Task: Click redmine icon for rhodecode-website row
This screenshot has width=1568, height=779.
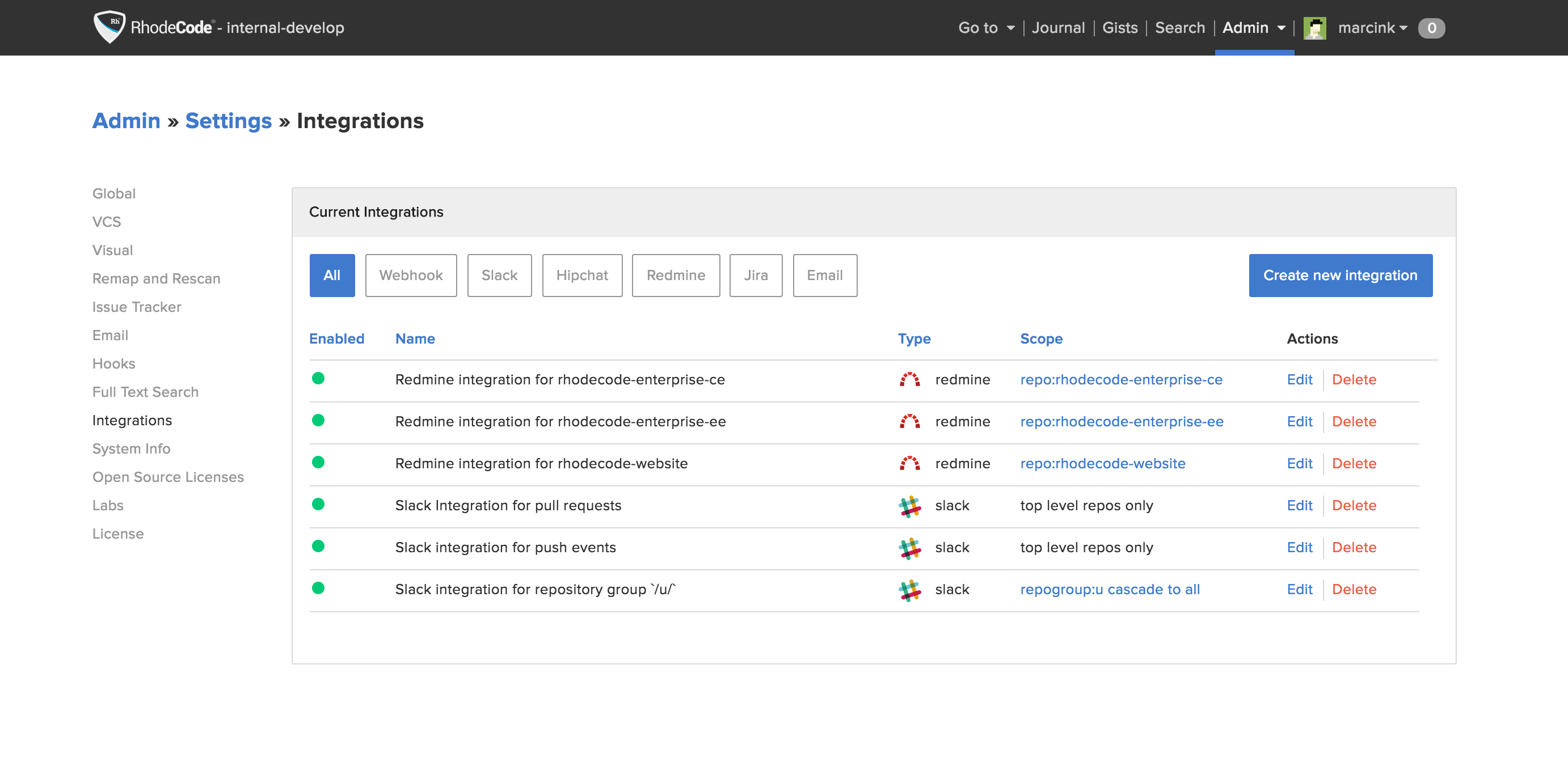Action: 909,463
